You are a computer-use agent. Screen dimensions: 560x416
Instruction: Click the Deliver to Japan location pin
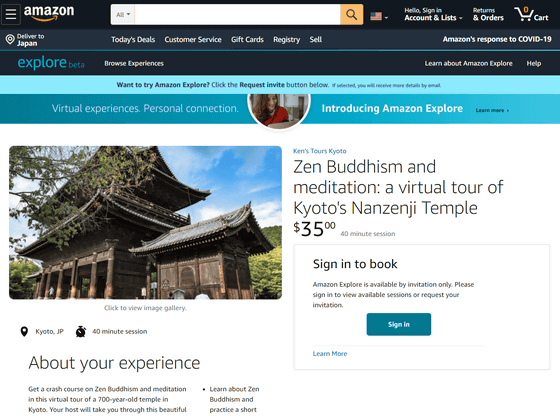pos(10,39)
